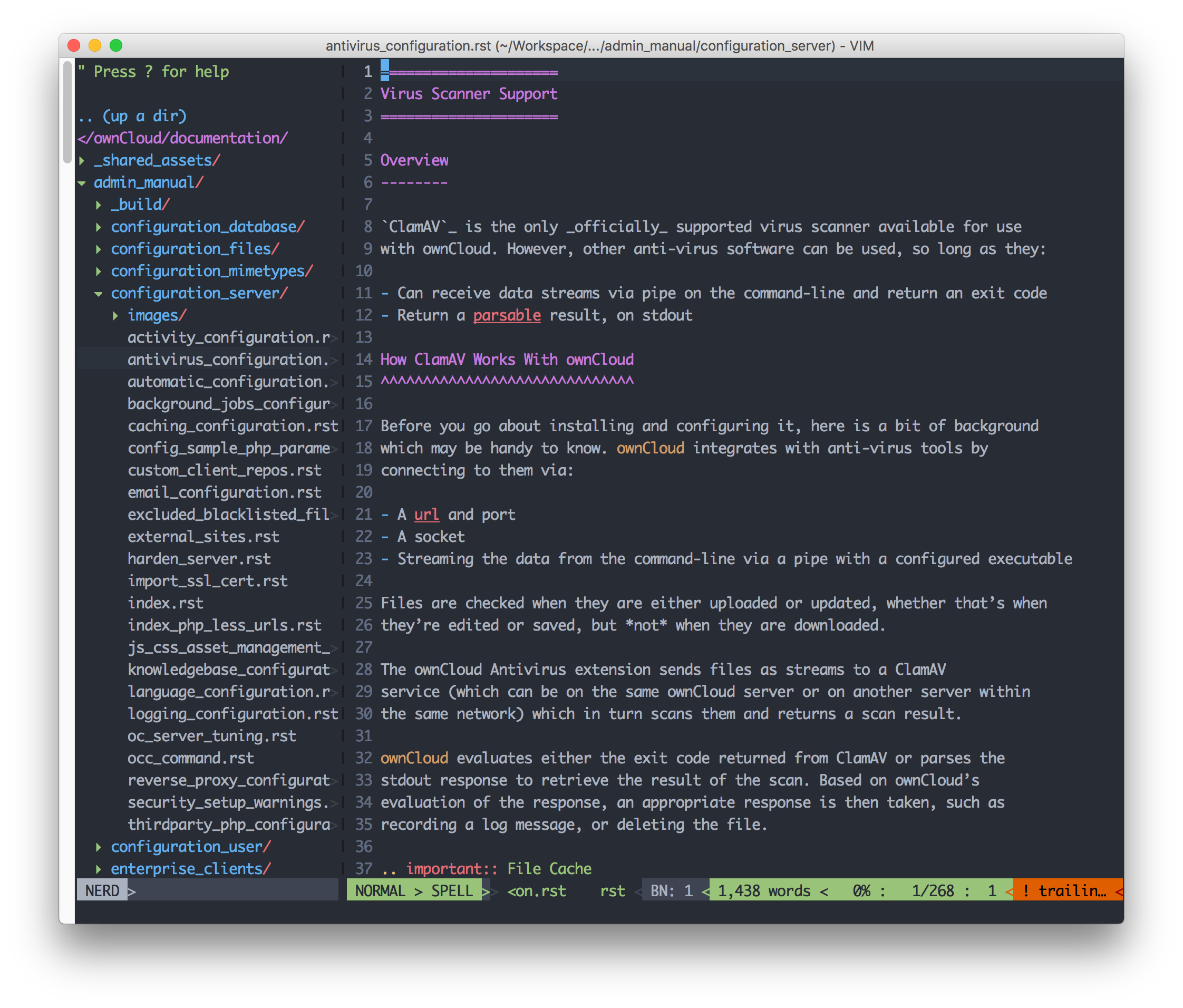The image size is (1183, 1008).
Task: Open import_ssl_cert.rst file
Action: click(208, 581)
